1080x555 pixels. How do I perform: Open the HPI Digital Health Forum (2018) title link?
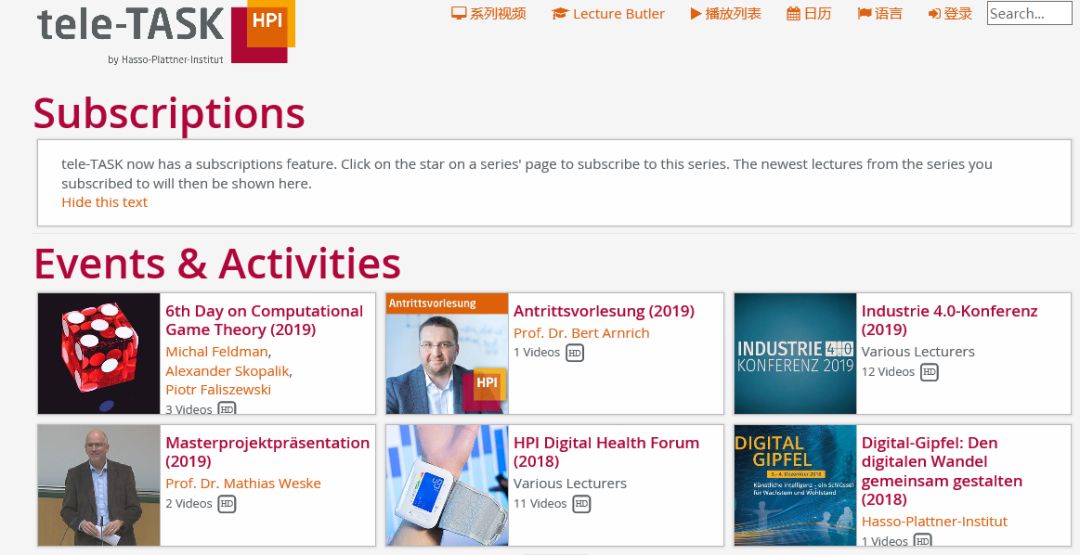(x=606, y=452)
